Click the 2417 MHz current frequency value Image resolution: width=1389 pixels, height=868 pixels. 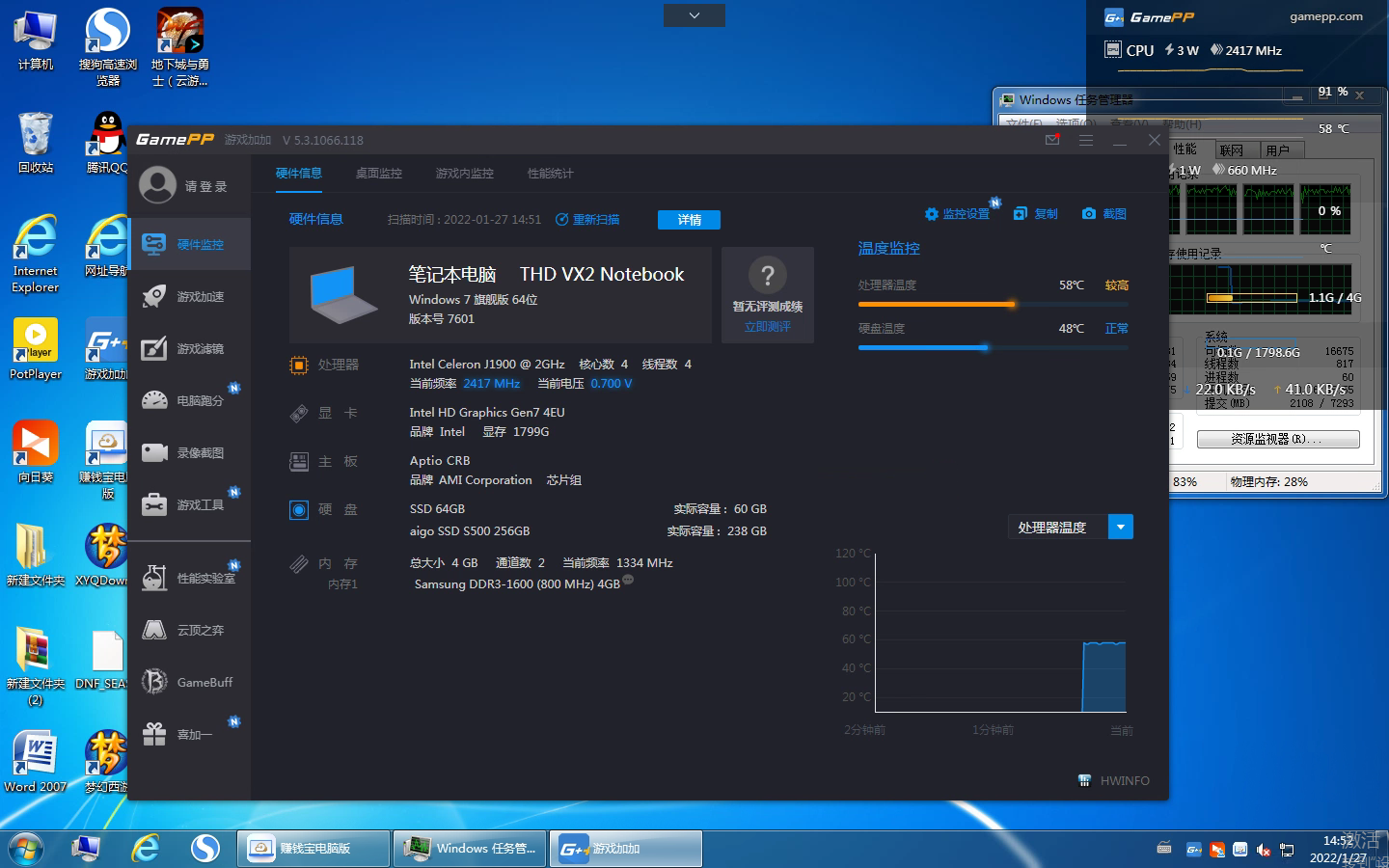pos(492,384)
